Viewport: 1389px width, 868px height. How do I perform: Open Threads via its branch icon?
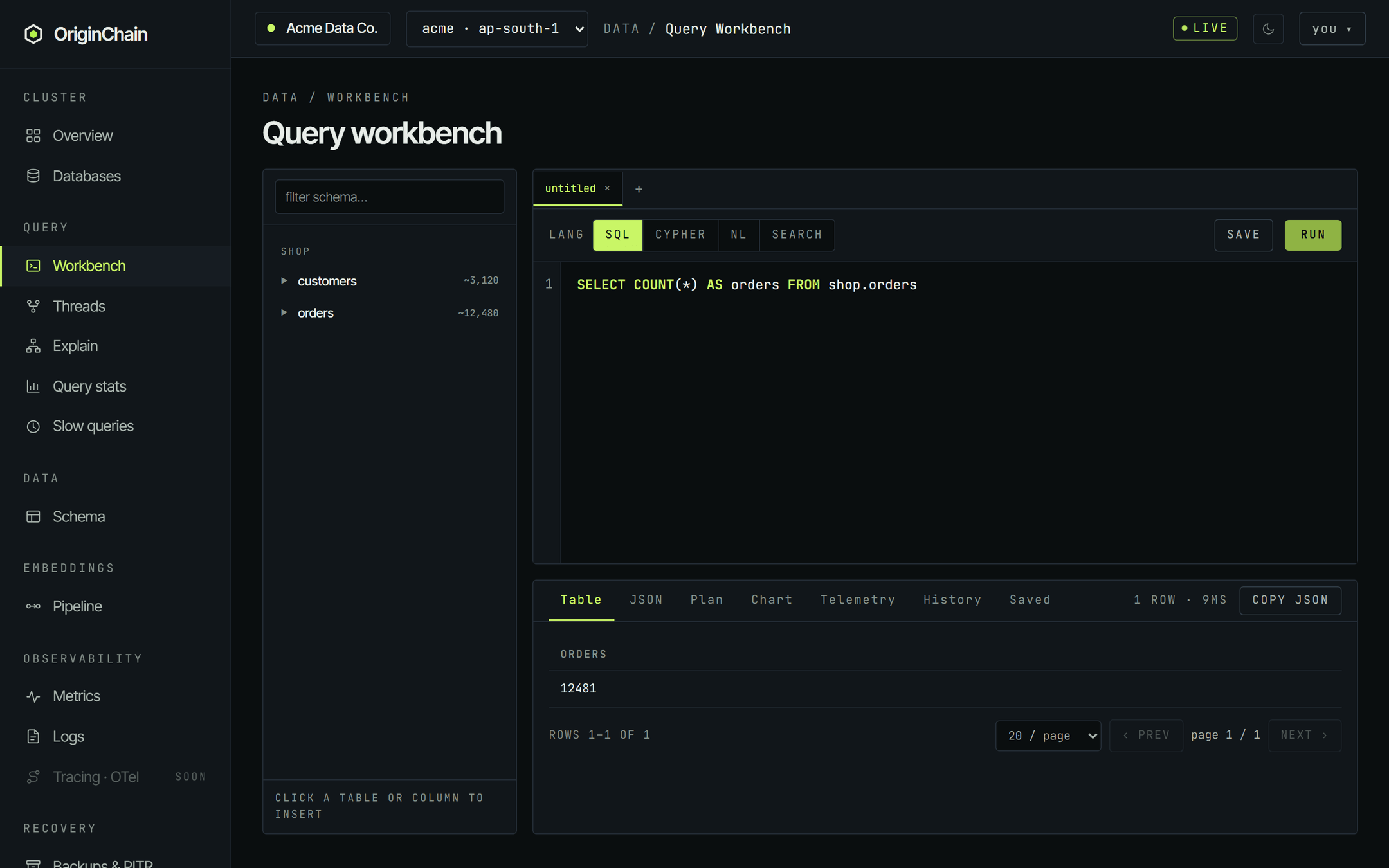click(x=33, y=306)
